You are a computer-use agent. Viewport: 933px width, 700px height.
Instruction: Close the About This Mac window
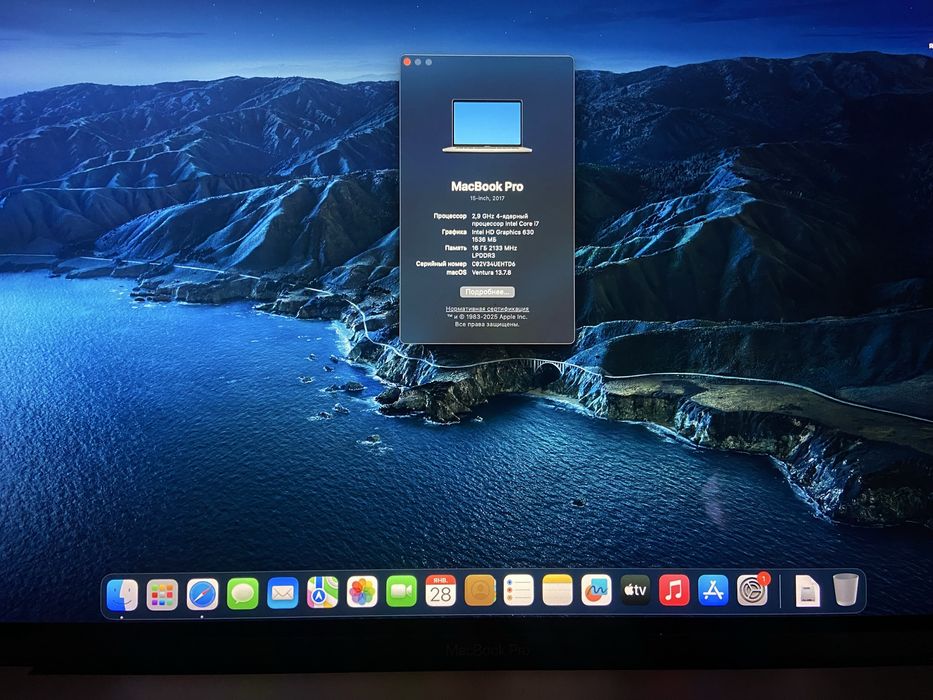pos(407,62)
